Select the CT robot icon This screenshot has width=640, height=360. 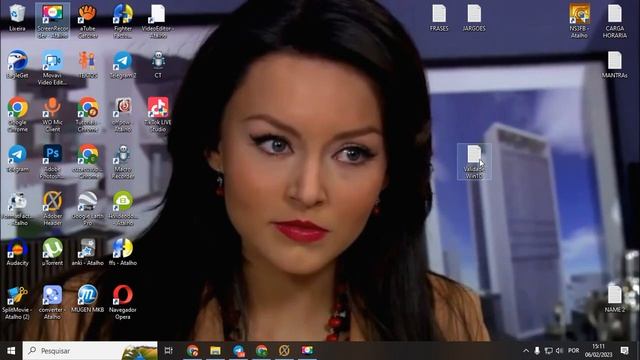coord(158,65)
